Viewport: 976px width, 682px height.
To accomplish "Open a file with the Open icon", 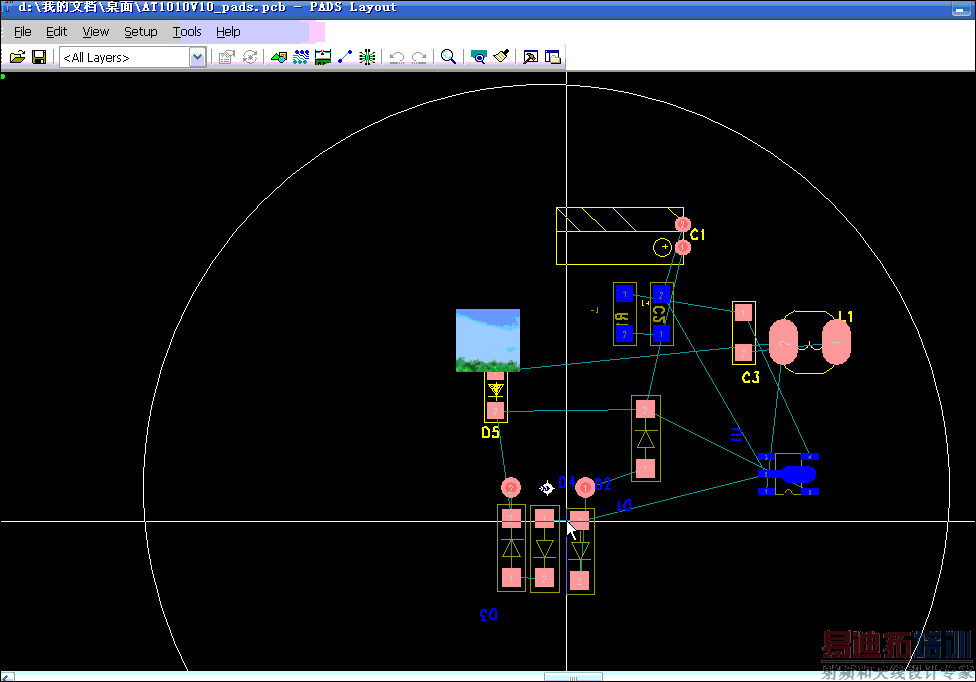I will point(17,57).
